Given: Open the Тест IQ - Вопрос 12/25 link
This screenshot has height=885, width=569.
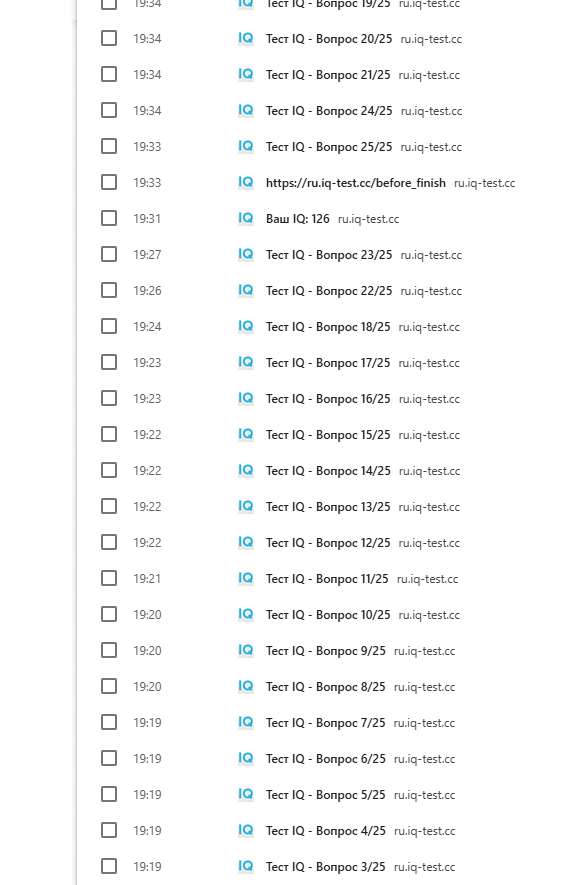Looking at the screenshot, I should click(x=328, y=542).
